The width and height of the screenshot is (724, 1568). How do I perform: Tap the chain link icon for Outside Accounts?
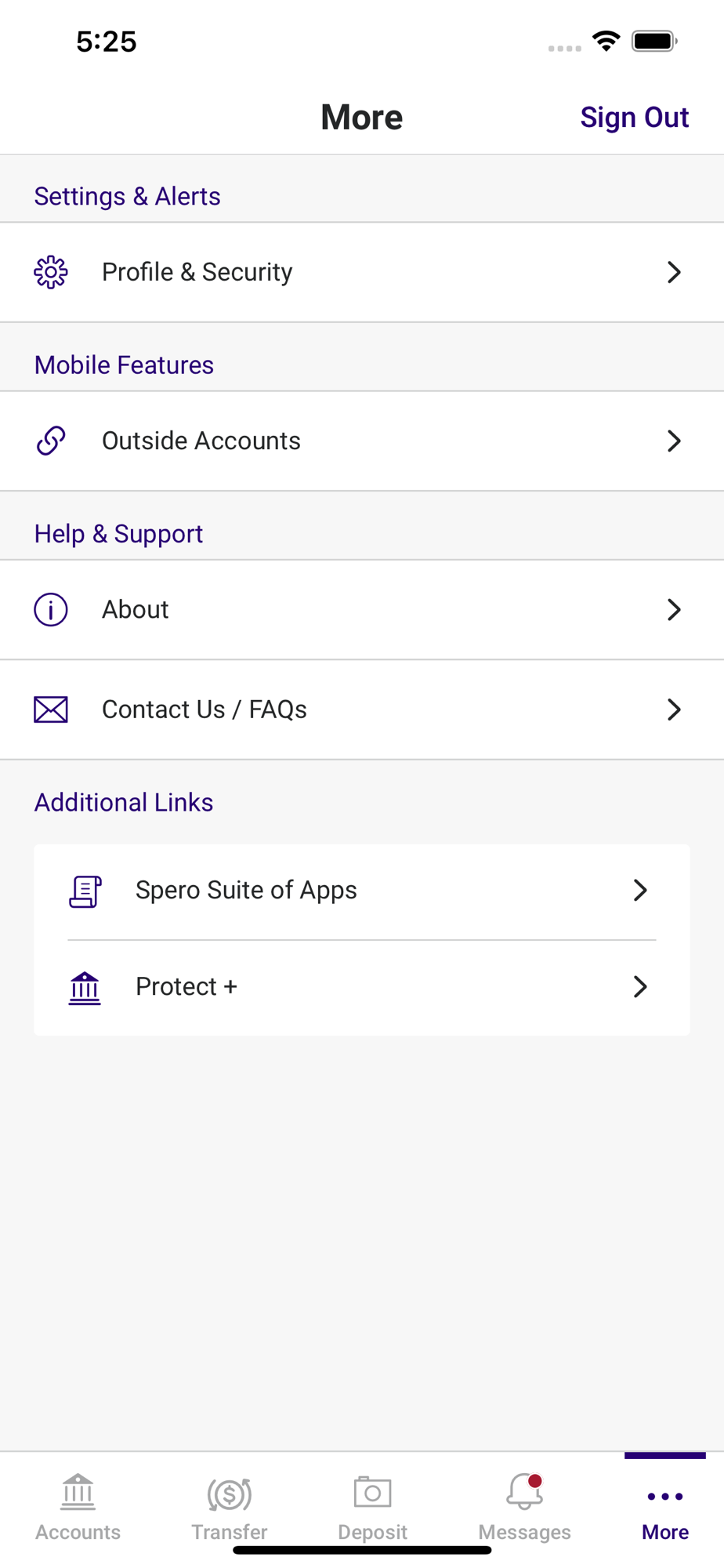point(51,441)
